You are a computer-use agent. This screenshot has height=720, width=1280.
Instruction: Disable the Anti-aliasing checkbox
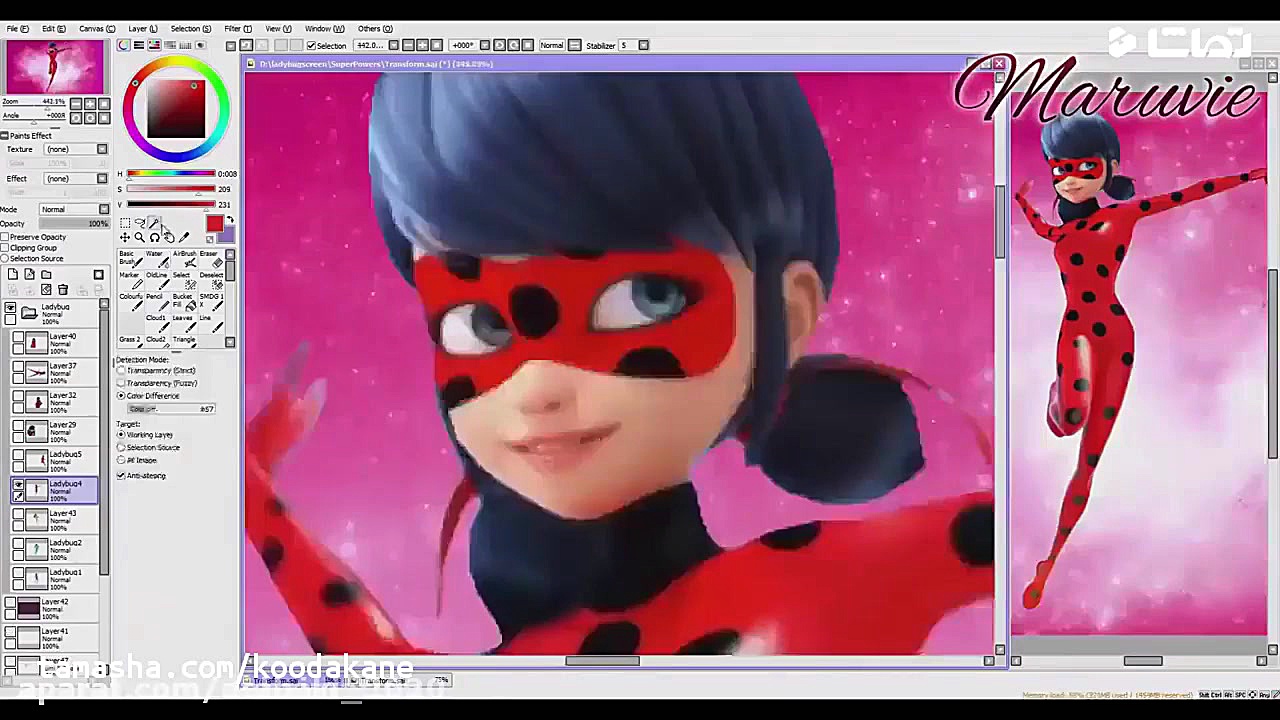pyautogui.click(x=121, y=476)
